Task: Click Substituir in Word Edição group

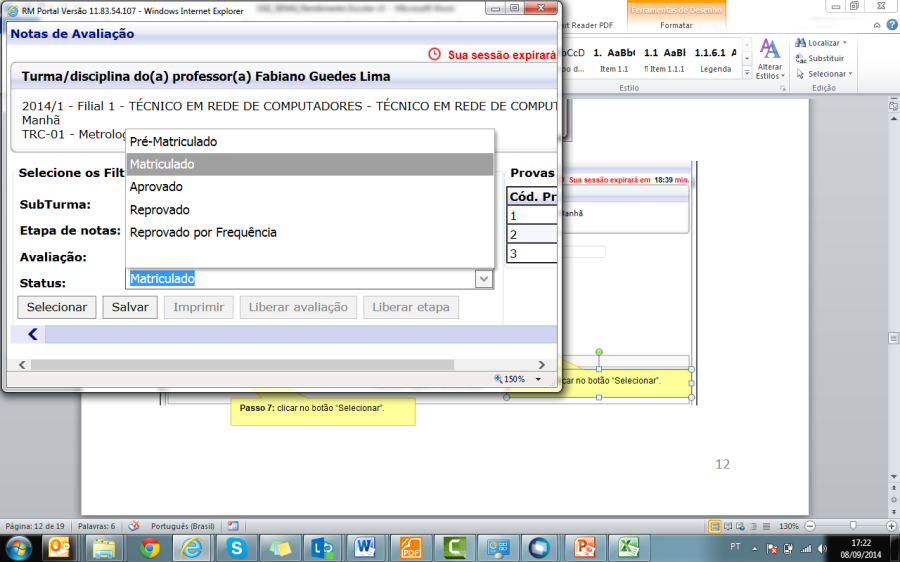Action: [x=820, y=58]
